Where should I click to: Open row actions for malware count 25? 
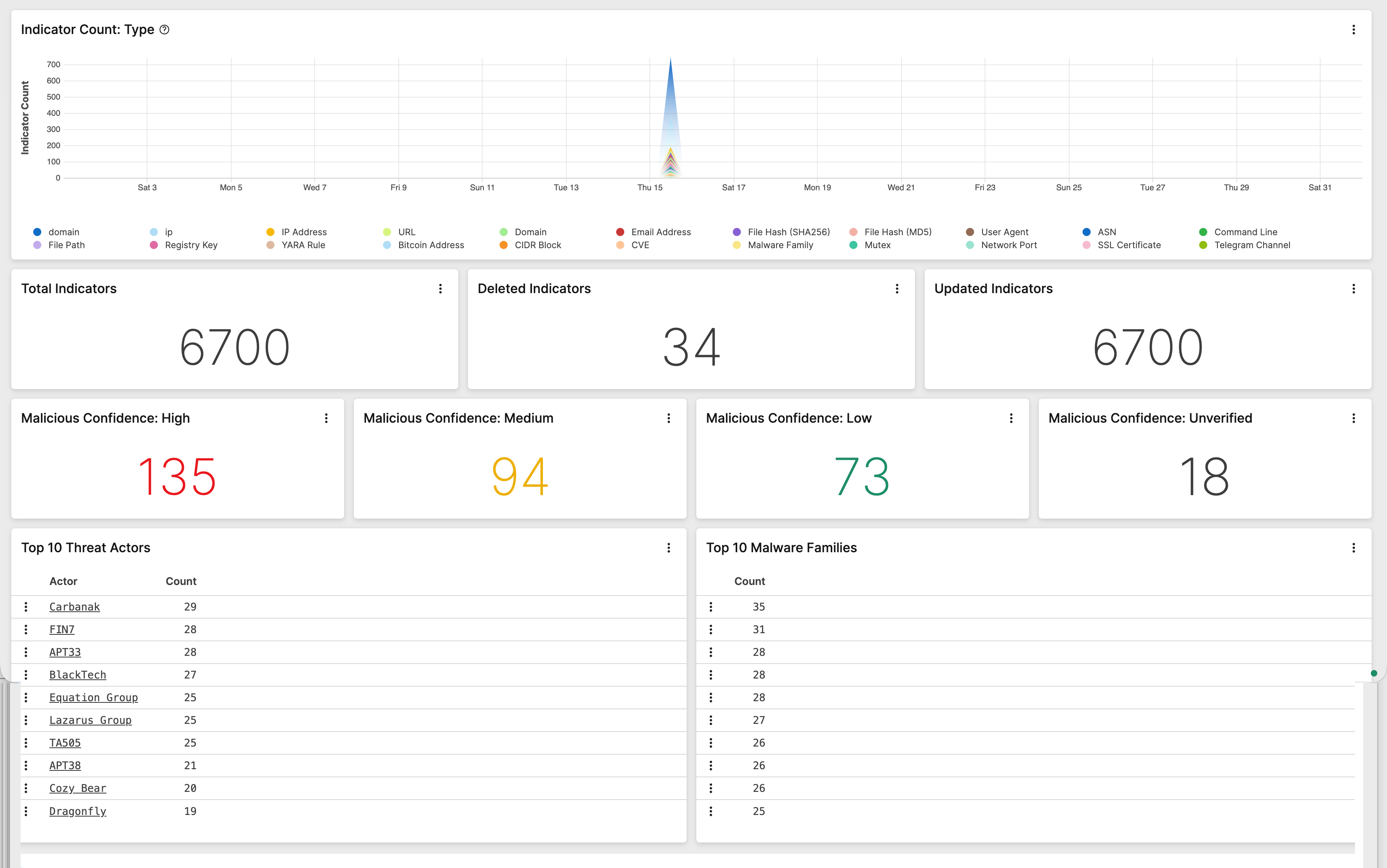click(711, 811)
